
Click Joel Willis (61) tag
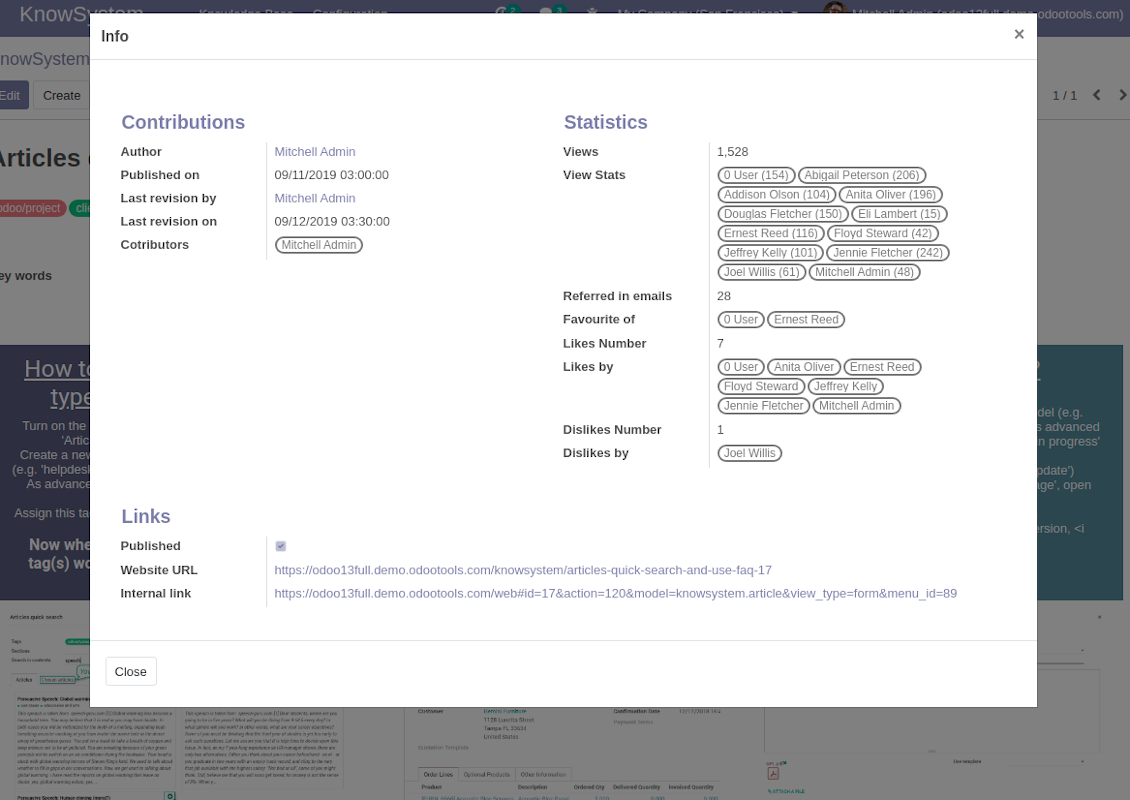click(761, 272)
